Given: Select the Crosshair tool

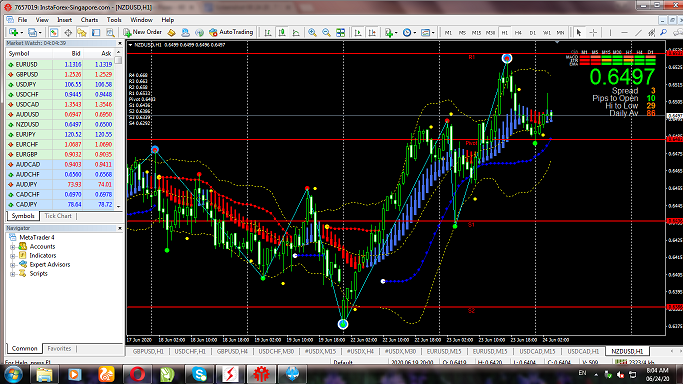Looking at the screenshot, I should click(593, 33).
